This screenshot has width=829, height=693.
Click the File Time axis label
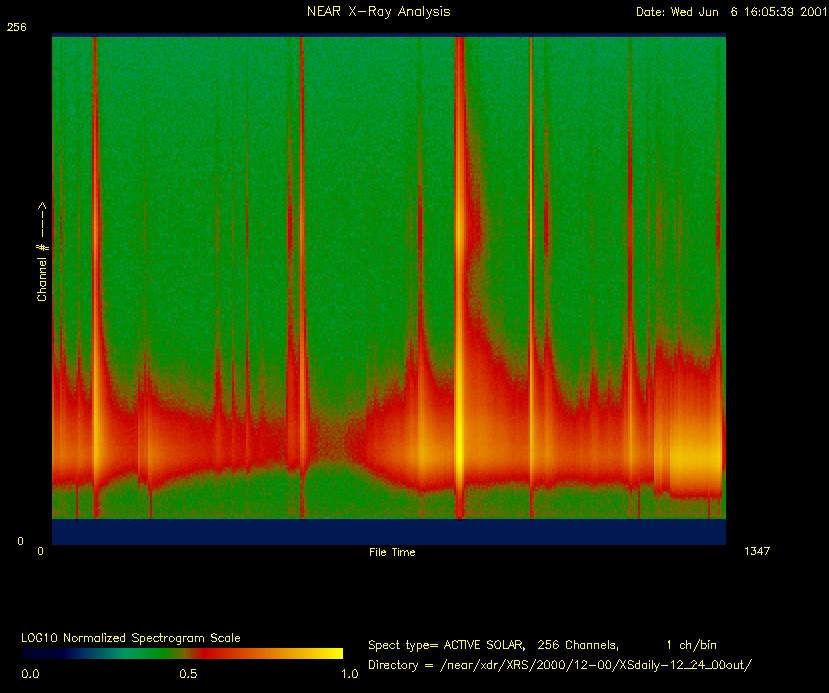(x=392, y=552)
